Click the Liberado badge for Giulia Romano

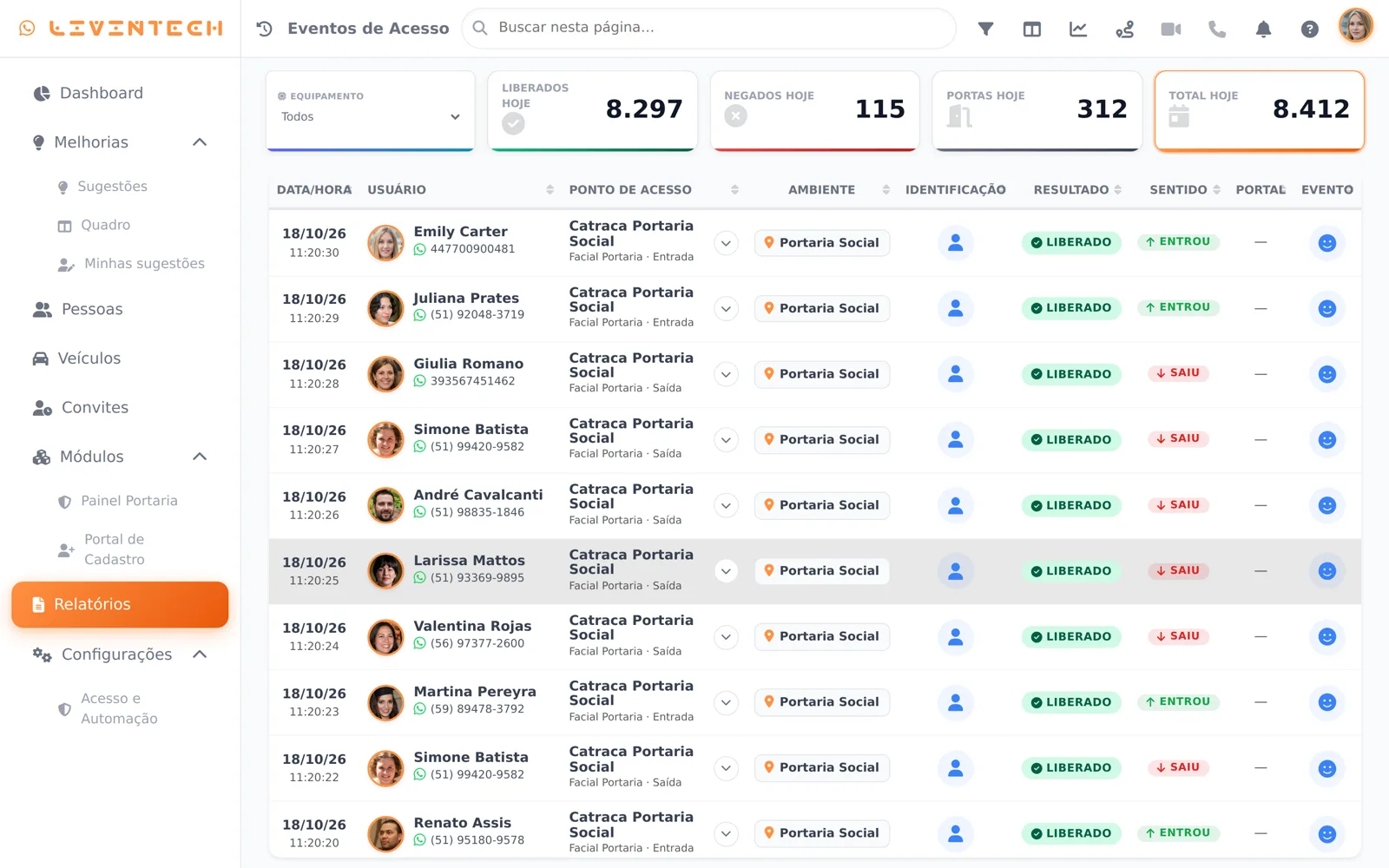(1071, 374)
